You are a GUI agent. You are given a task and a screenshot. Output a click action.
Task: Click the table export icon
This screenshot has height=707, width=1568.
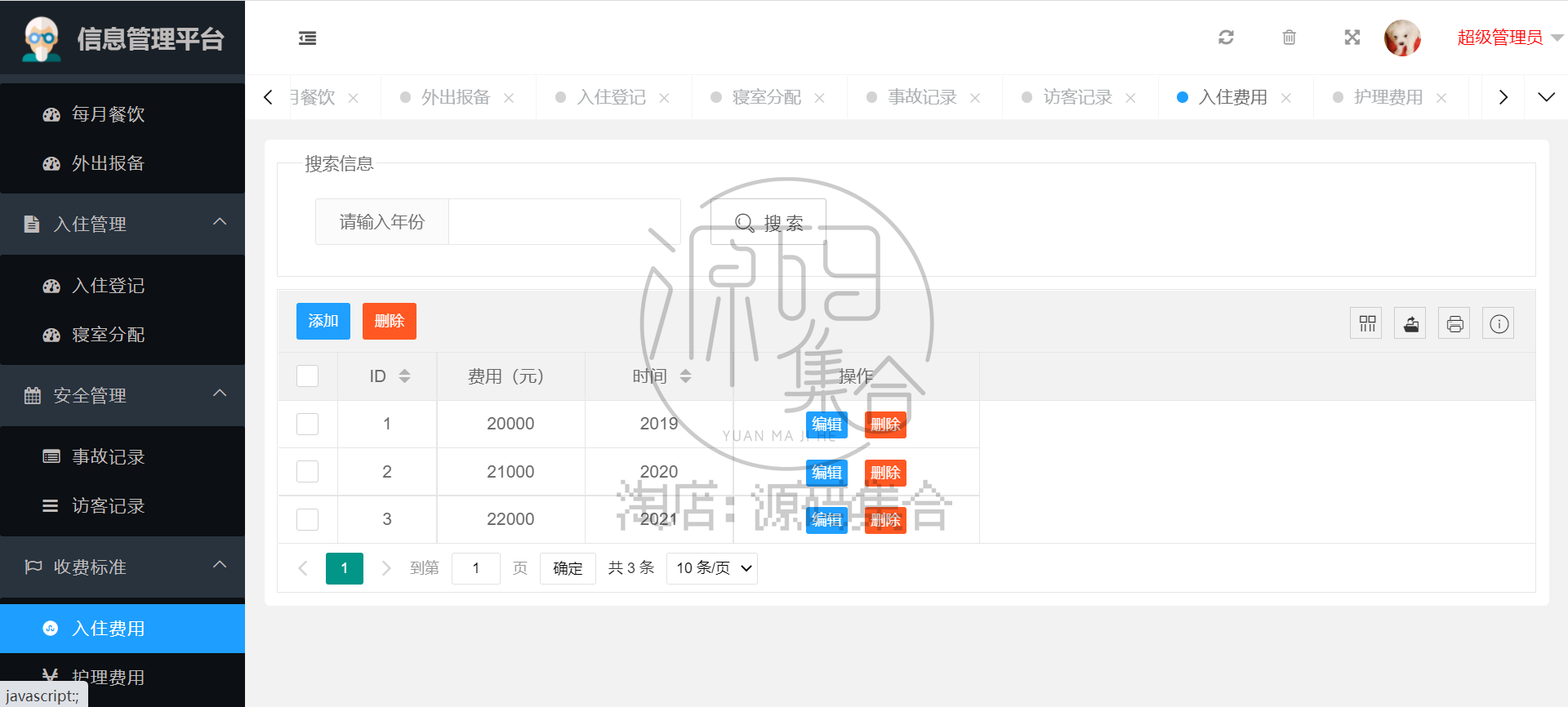(x=1410, y=324)
